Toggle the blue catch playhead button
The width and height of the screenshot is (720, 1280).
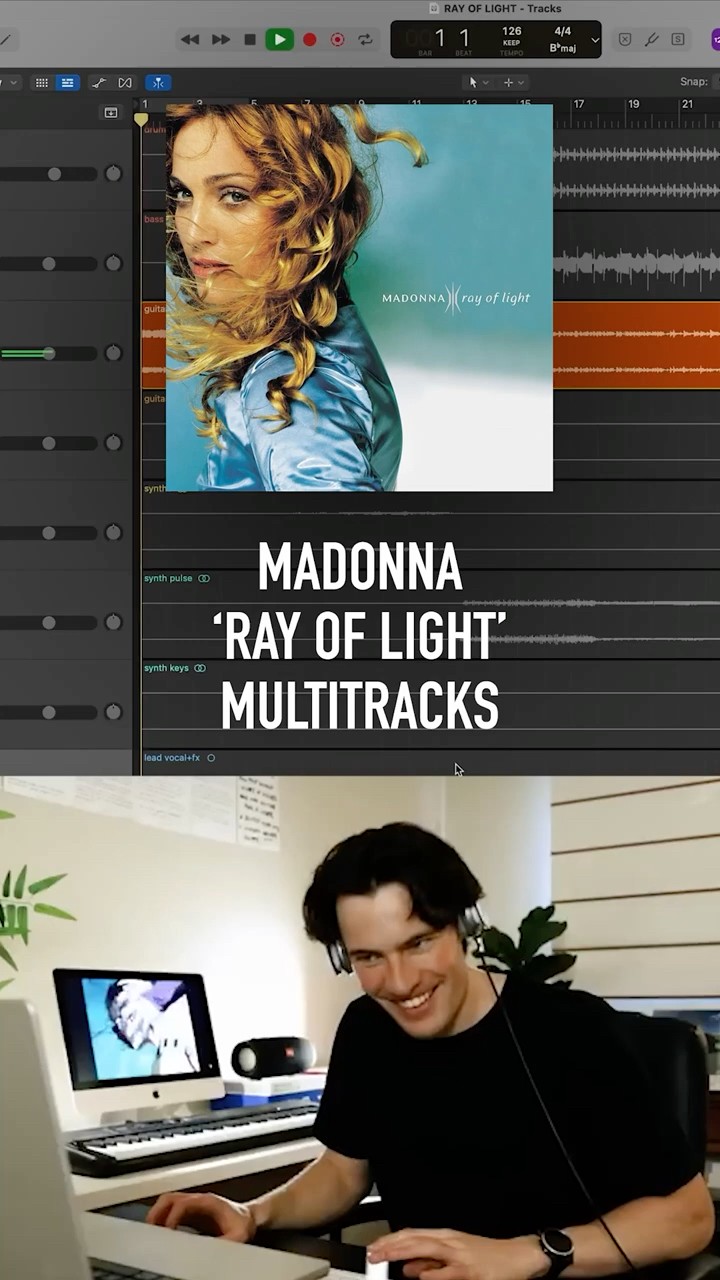[158, 83]
